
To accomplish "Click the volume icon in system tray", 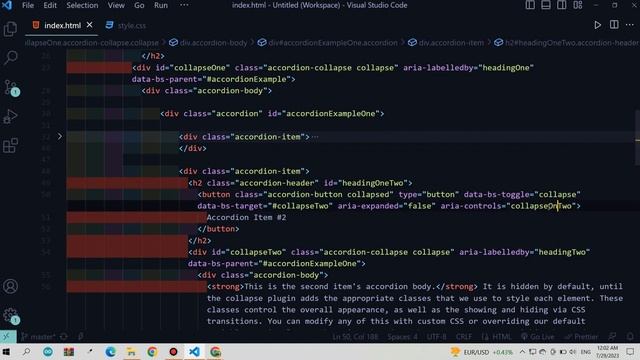I will click(x=573, y=352).
